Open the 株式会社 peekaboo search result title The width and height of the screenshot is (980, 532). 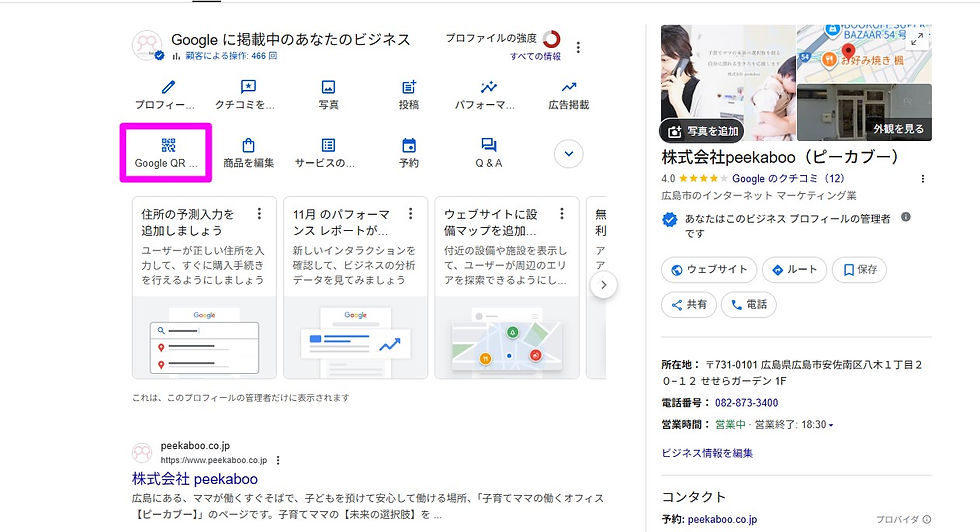tap(194, 479)
